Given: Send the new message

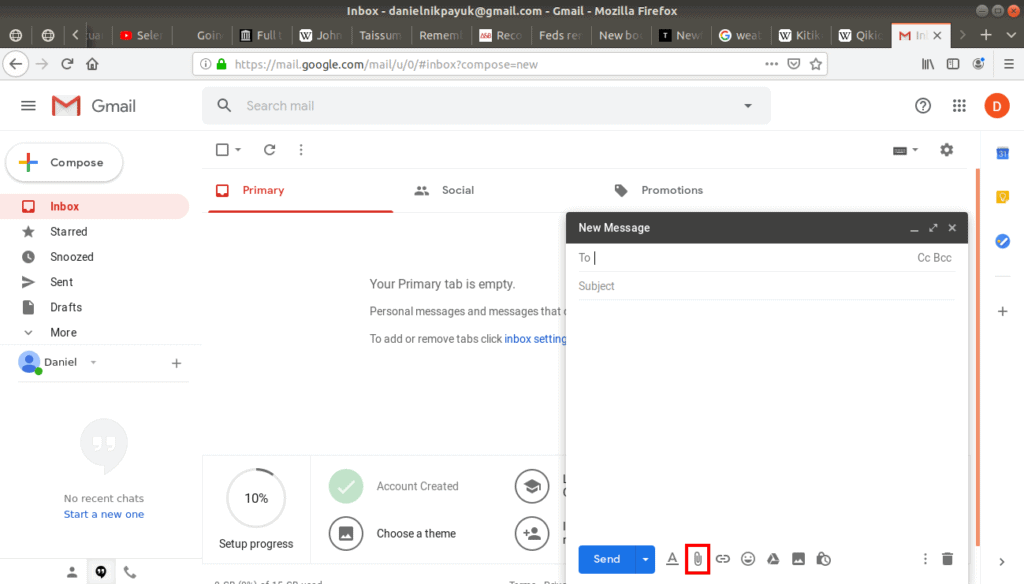Looking at the screenshot, I should (607, 559).
